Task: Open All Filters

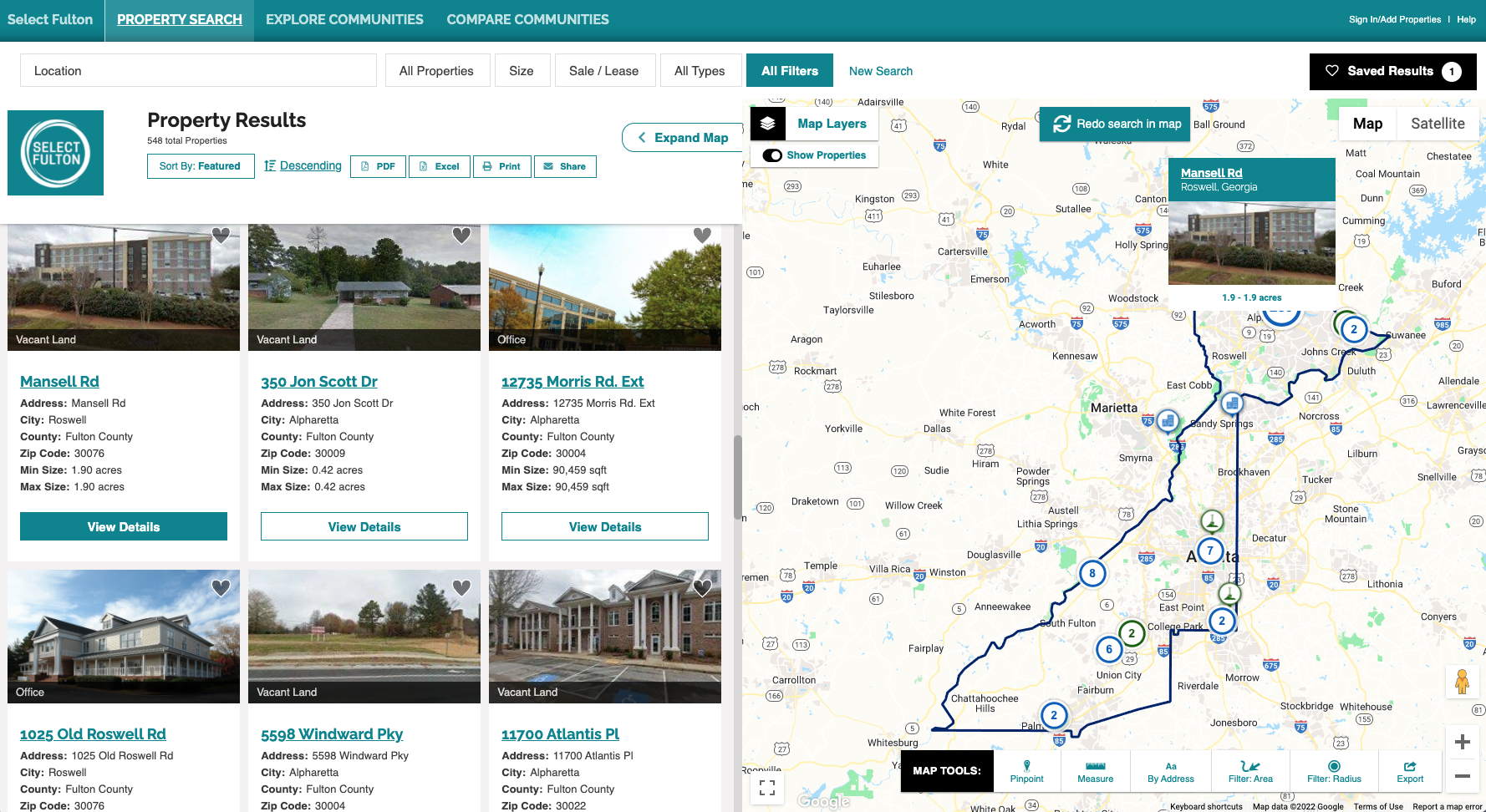Action: (790, 71)
